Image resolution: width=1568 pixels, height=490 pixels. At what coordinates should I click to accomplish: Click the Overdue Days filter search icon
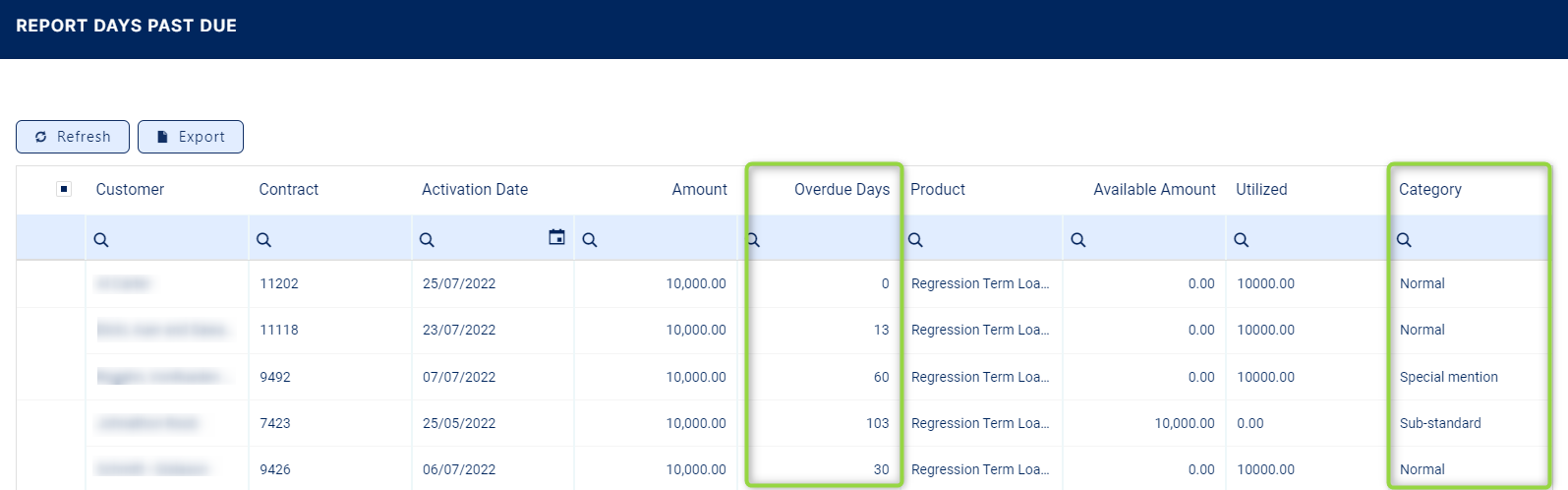[754, 240]
